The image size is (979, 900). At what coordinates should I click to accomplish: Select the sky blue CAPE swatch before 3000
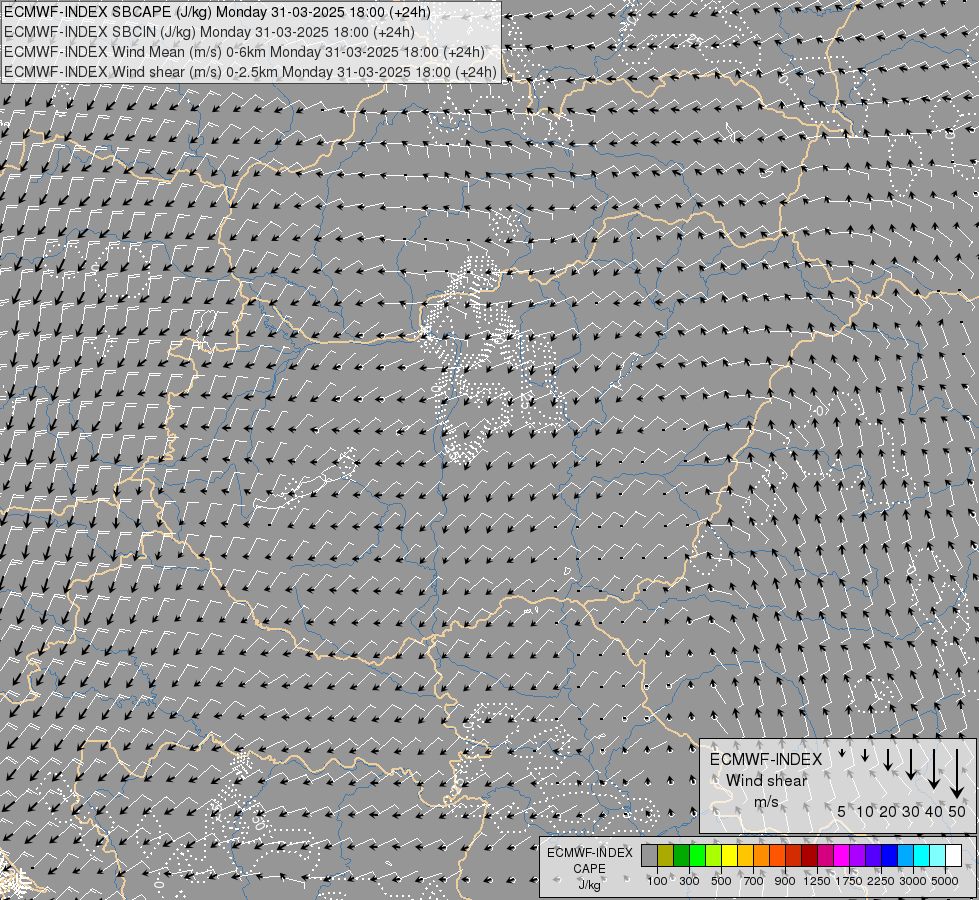pos(905,855)
